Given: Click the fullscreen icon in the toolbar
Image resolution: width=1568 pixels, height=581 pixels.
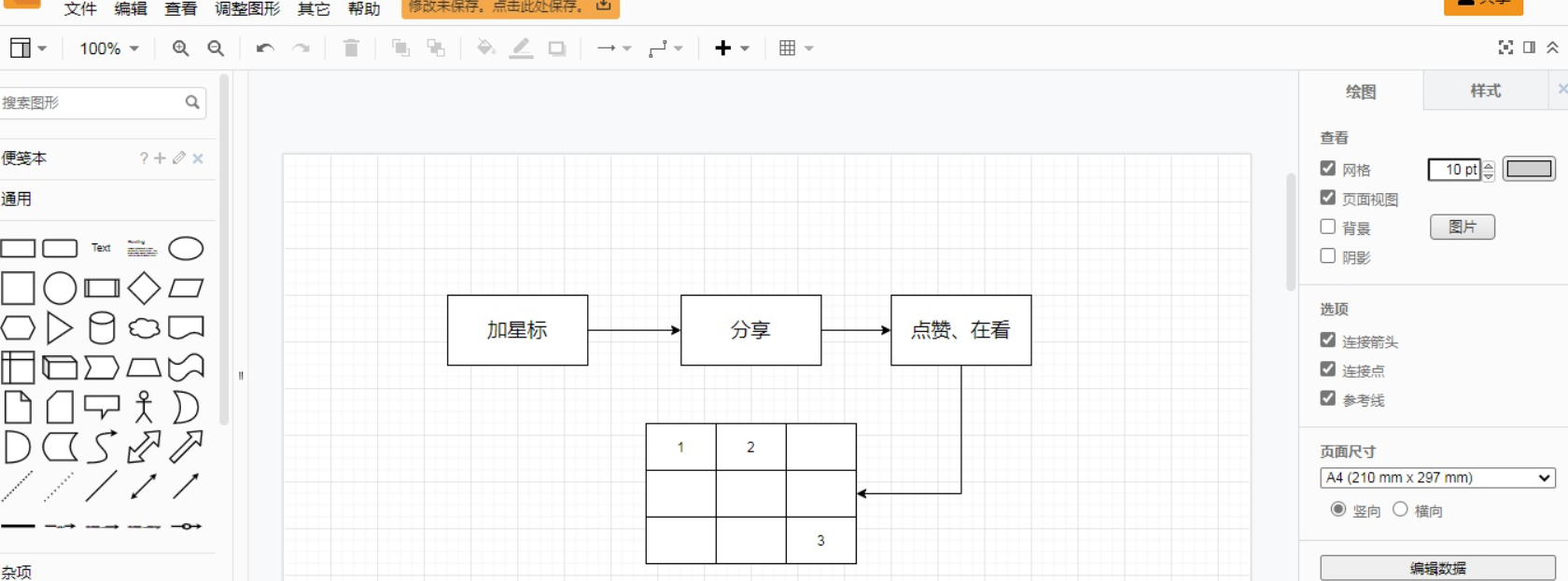Looking at the screenshot, I should (1505, 48).
